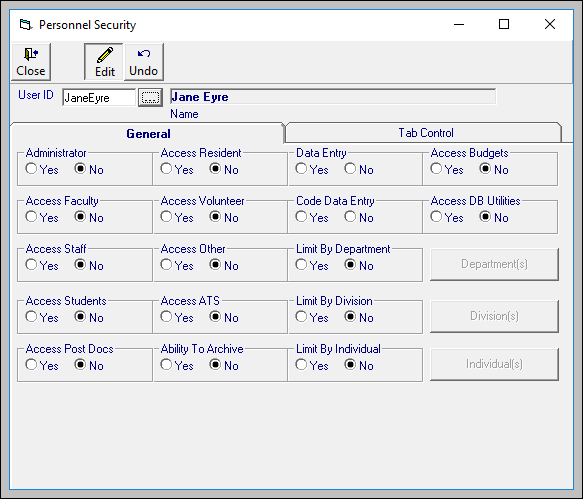Click the User ID input field

pos(99,98)
